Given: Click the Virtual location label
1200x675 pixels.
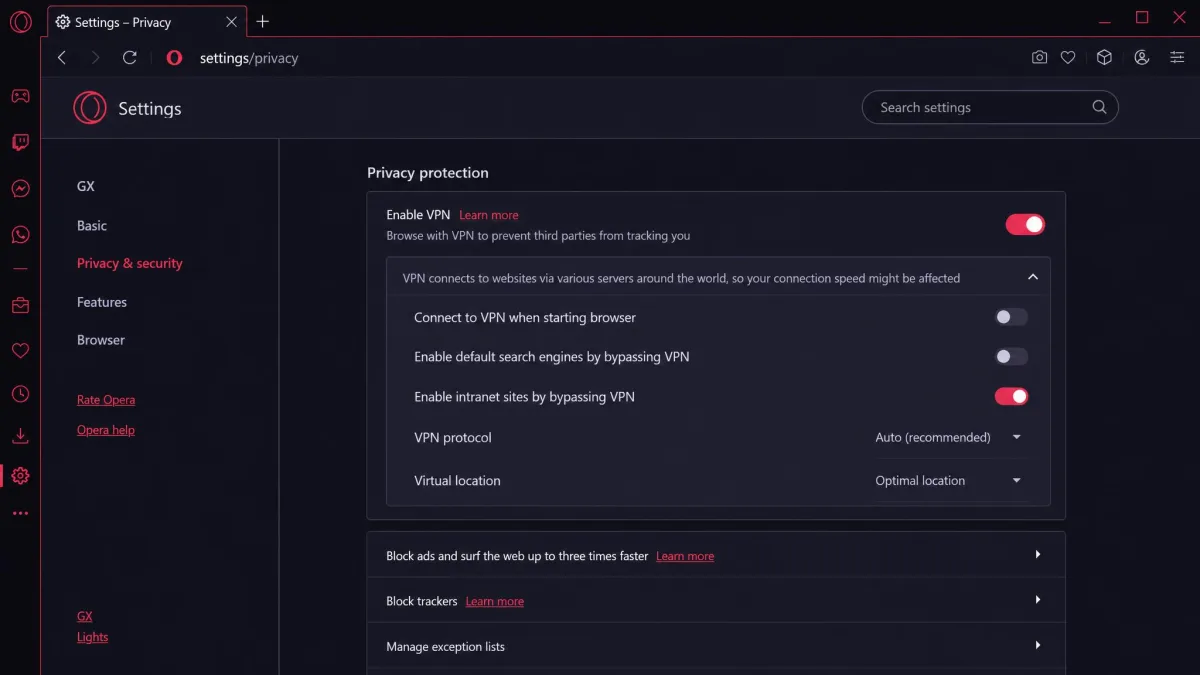Looking at the screenshot, I should (457, 480).
